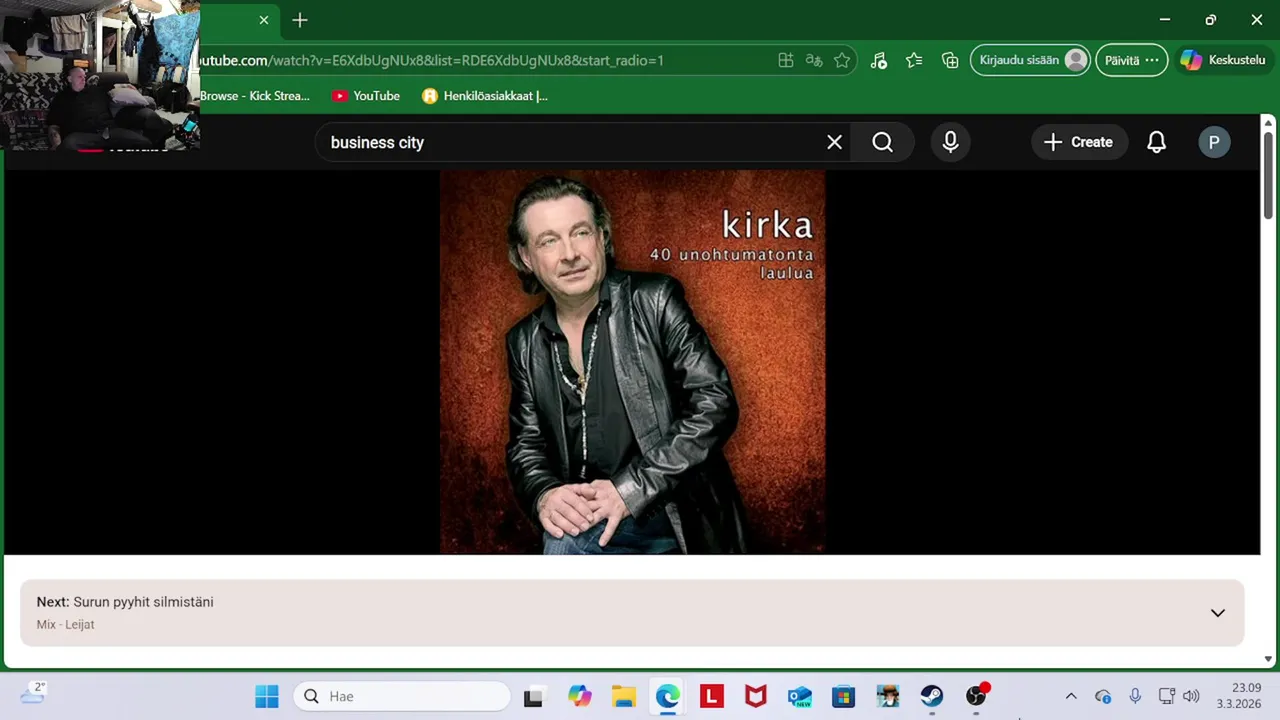Click the Päivitä update button
The width and height of the screenshot is (1280, 720).
(x=1131, y=60)
